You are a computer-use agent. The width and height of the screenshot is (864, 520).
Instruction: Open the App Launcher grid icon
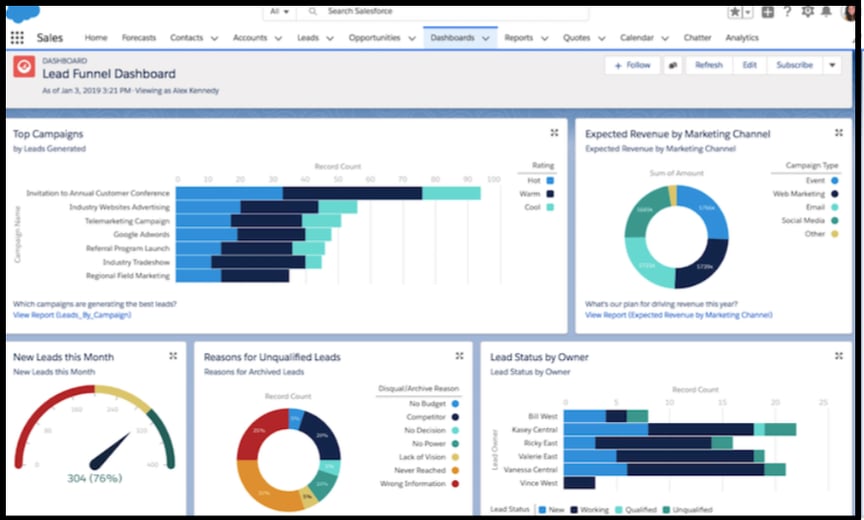17,37
